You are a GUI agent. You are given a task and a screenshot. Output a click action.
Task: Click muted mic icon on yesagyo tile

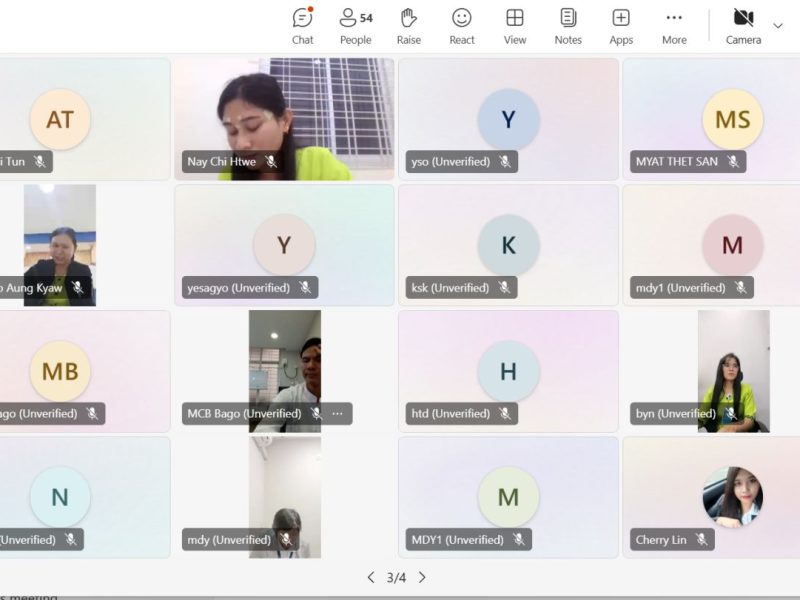click(x=305, y=288)
